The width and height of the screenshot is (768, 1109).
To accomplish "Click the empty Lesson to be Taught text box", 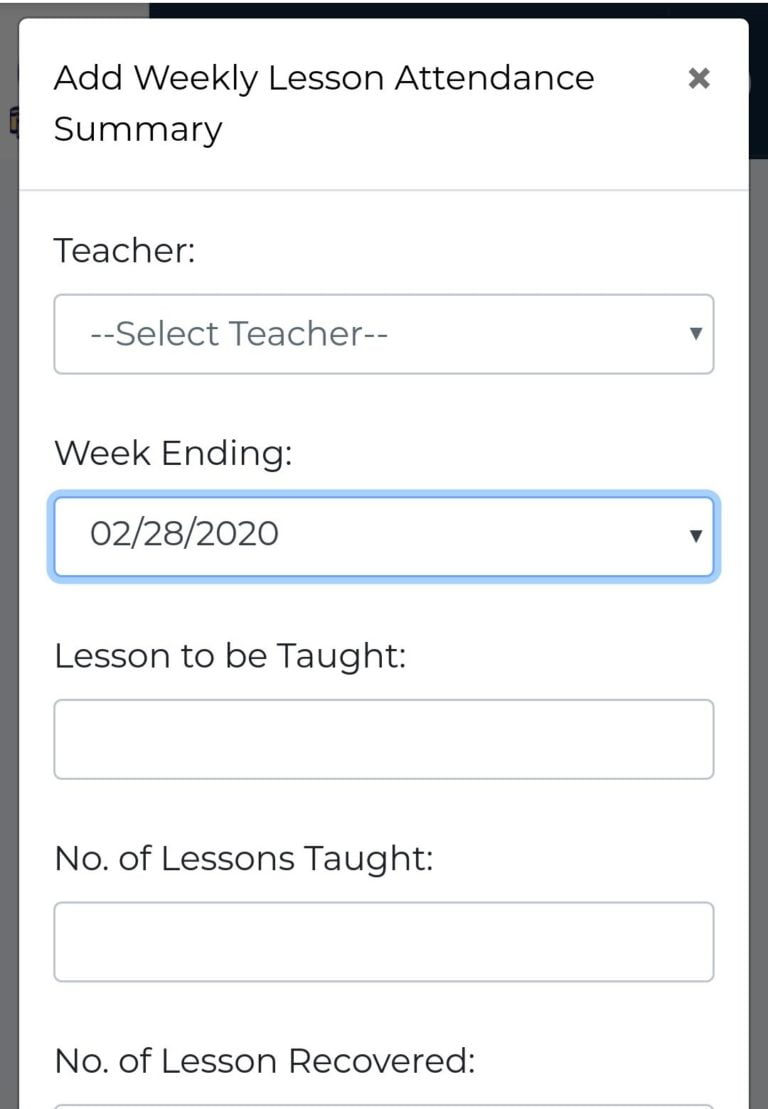I will click(383, 738).
